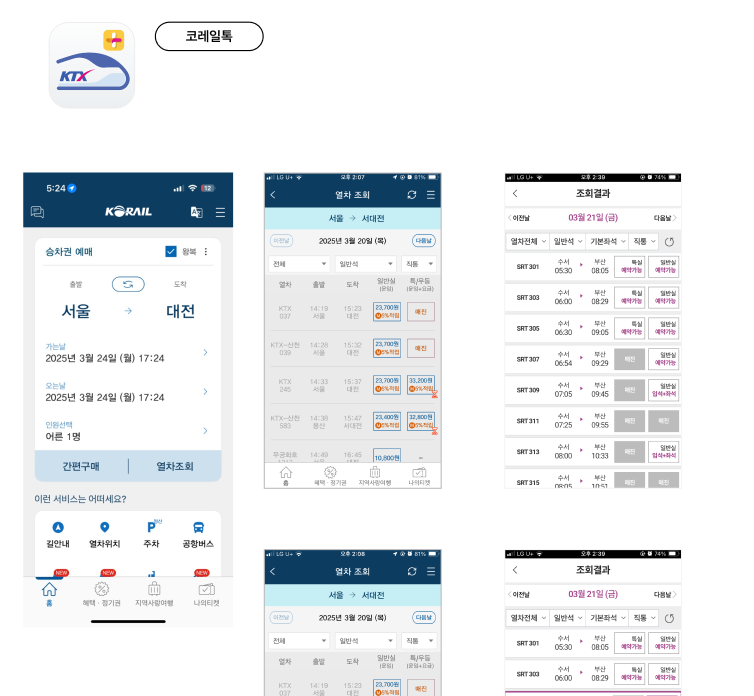754x696 pixels.
Task: Select departure station 서울
Action: pyautogui.click(x=76, y=311)
